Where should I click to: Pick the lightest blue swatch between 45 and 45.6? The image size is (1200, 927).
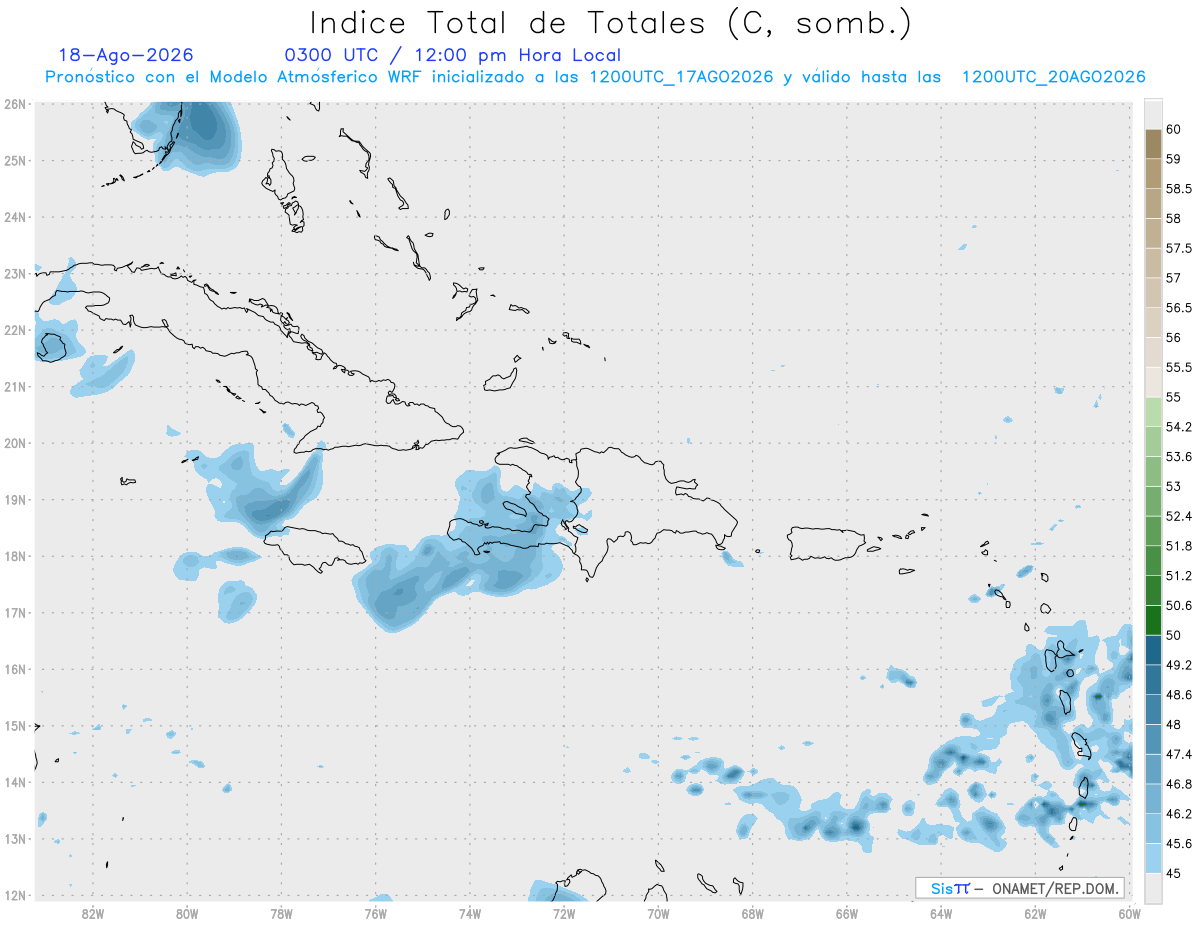click(1153, 858)
